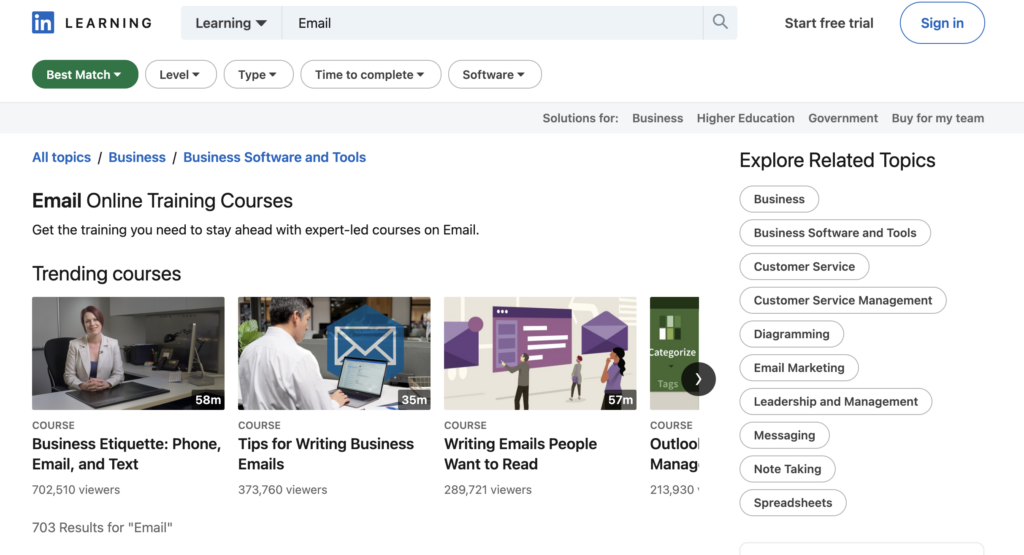Expand the Level filter

(180, 74)
